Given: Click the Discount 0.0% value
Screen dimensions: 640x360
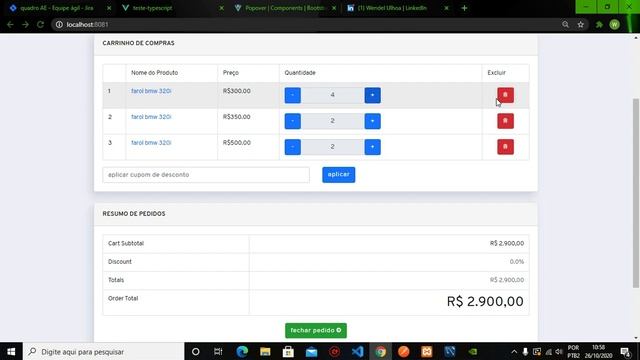Looking at the screenshot, I should click(517, 262).
